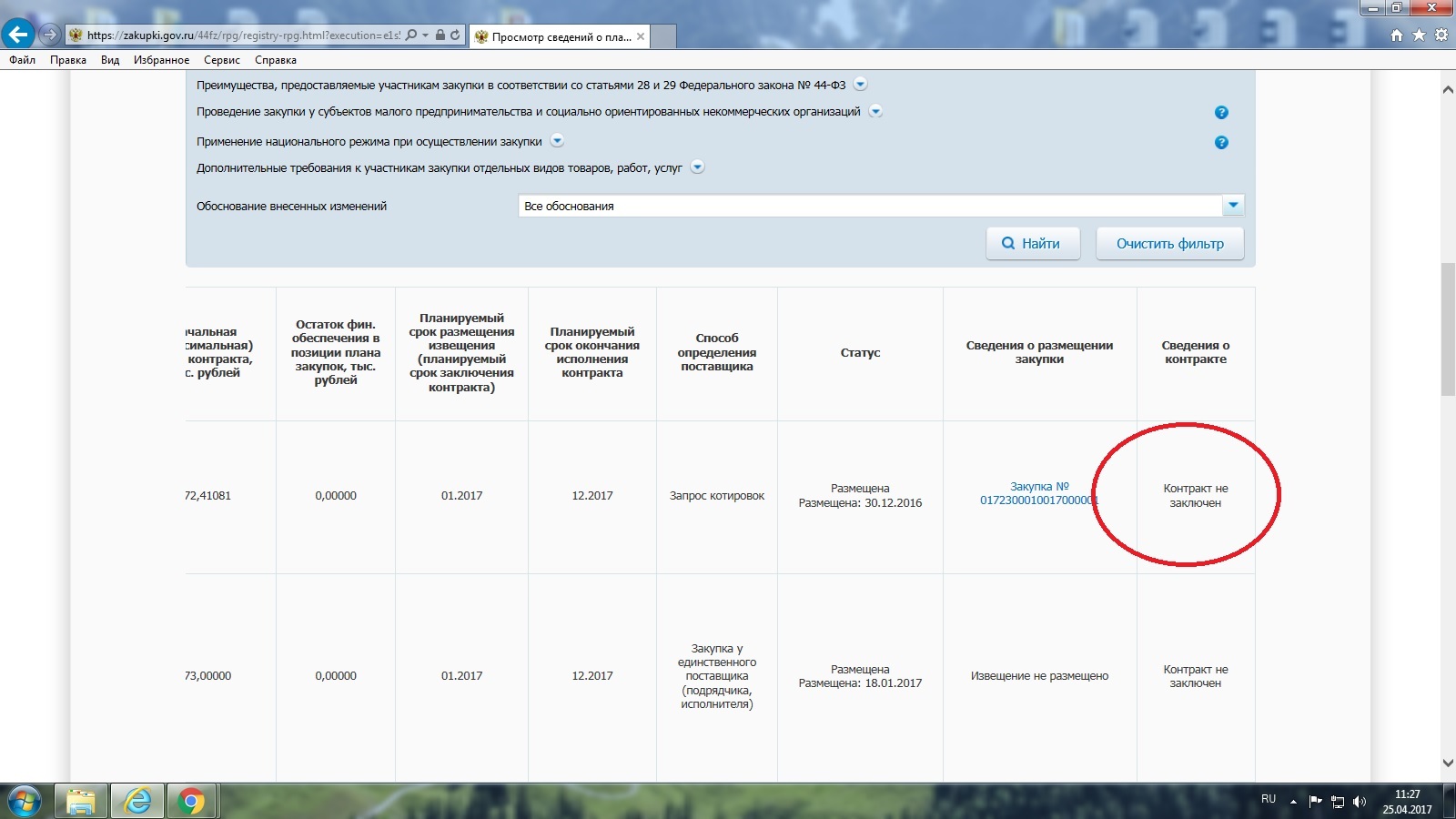Open the 'Сервис' menu
1456x819 pixels.
click(221, 60)
